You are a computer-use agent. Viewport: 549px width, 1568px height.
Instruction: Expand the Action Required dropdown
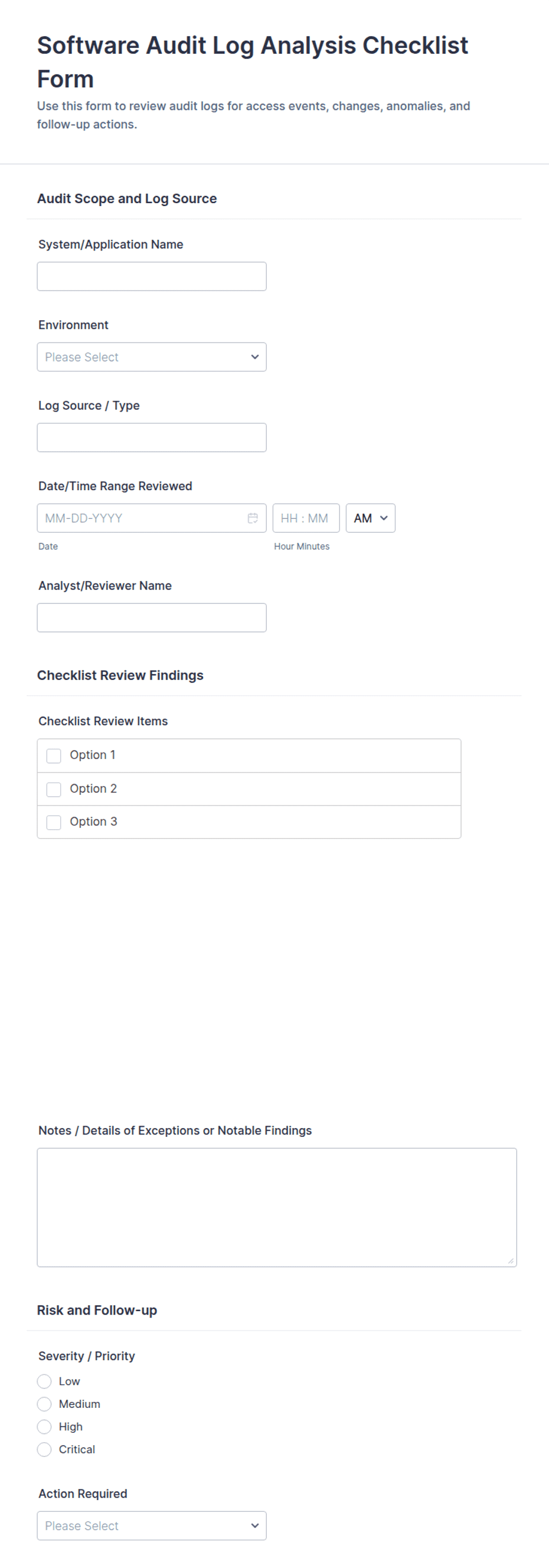click(152, 1525)
